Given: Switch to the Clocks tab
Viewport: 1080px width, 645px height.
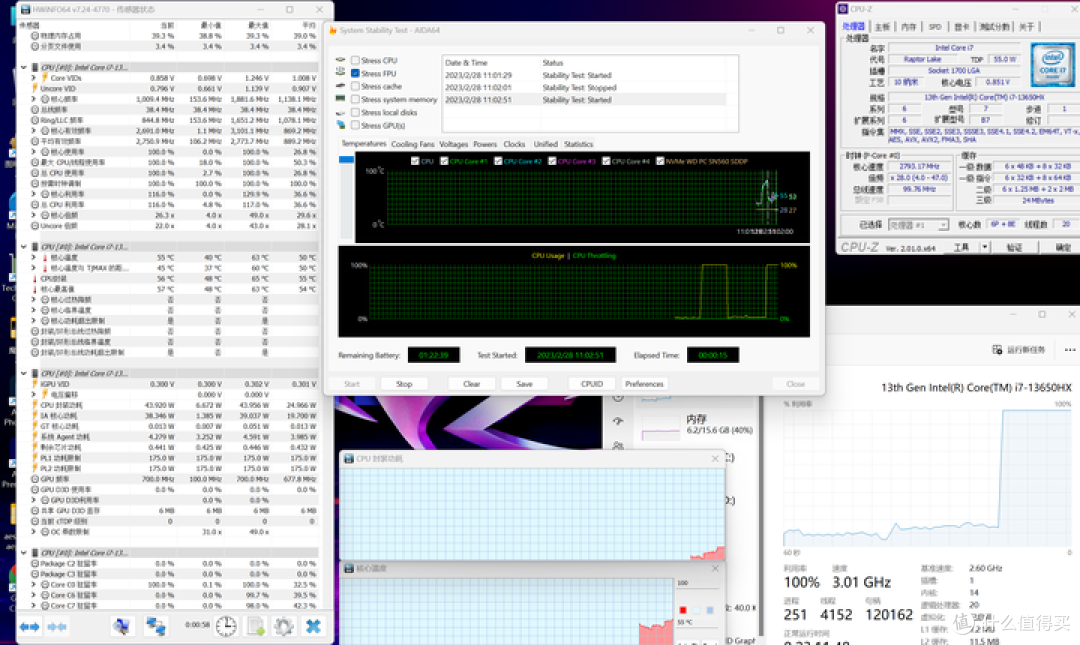Looking at the screenshot, I should 514,144.
